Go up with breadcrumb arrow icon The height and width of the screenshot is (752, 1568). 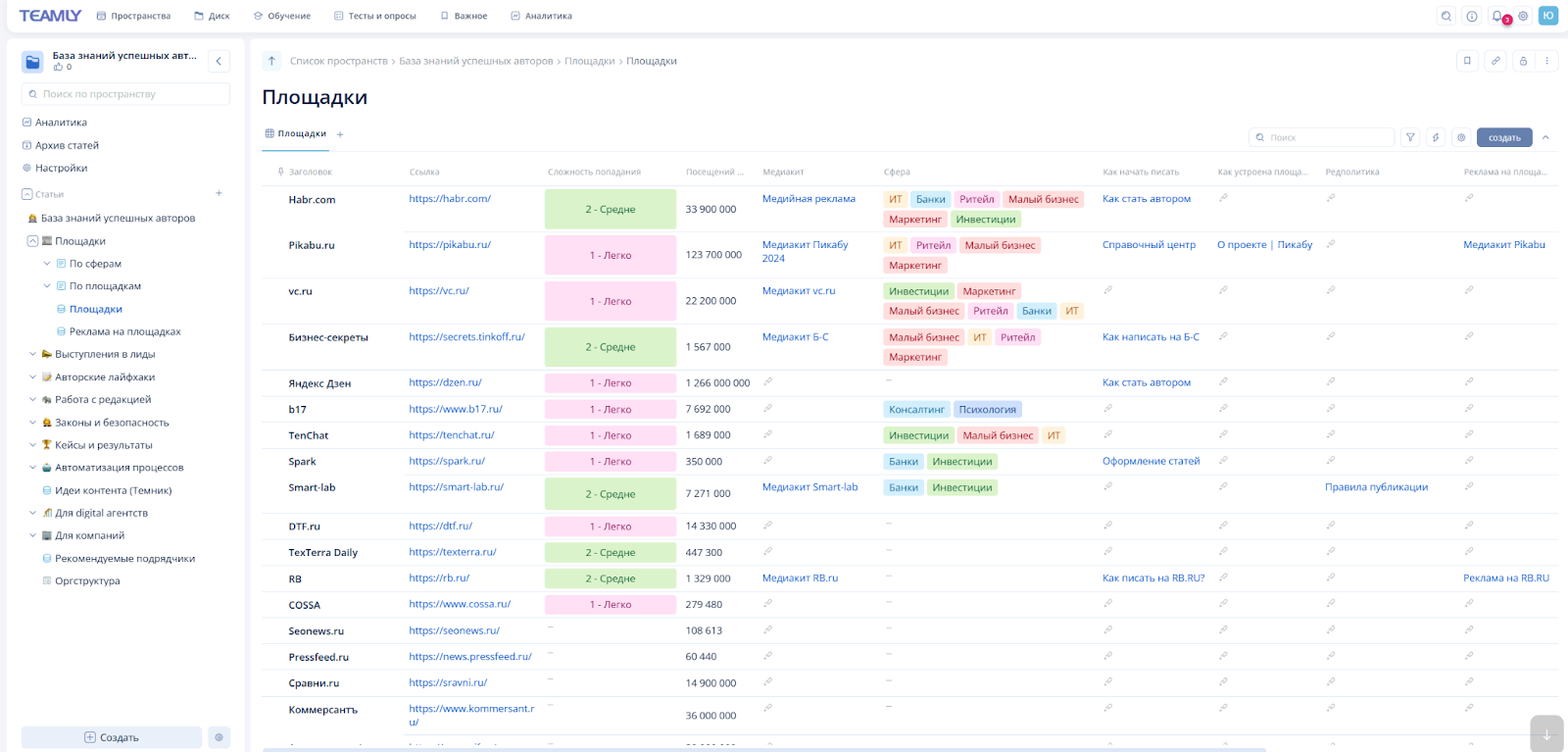tap(271, 61)
